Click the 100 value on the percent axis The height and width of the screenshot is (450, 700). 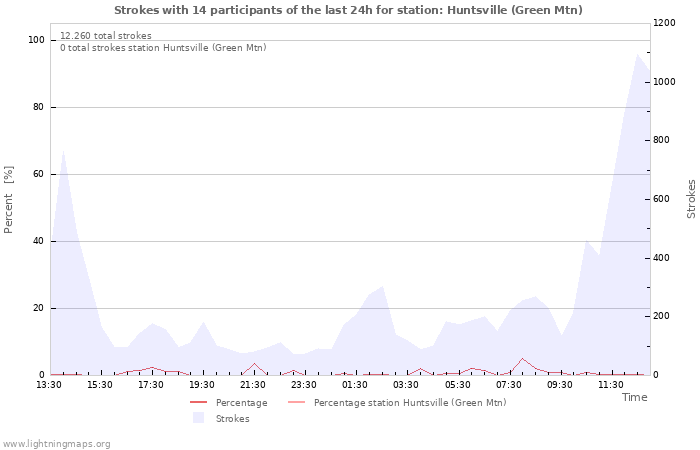[x=36, y=40]
